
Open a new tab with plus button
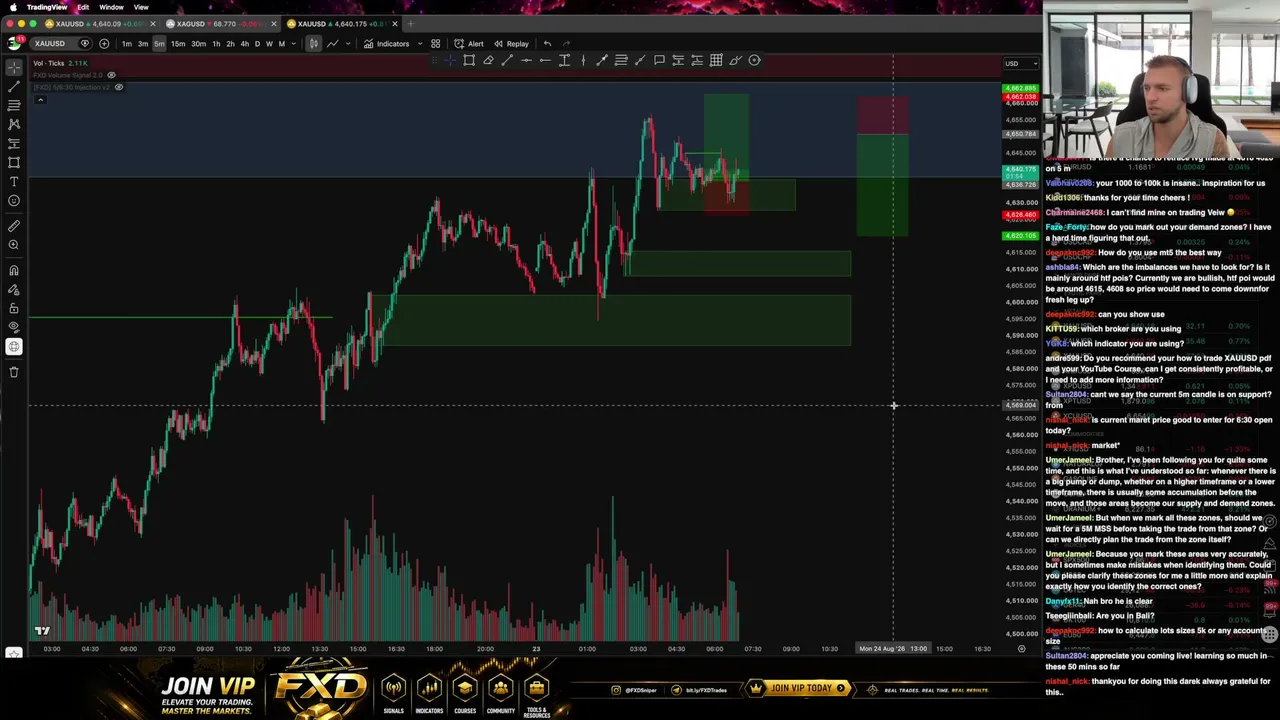click(411, 24)
